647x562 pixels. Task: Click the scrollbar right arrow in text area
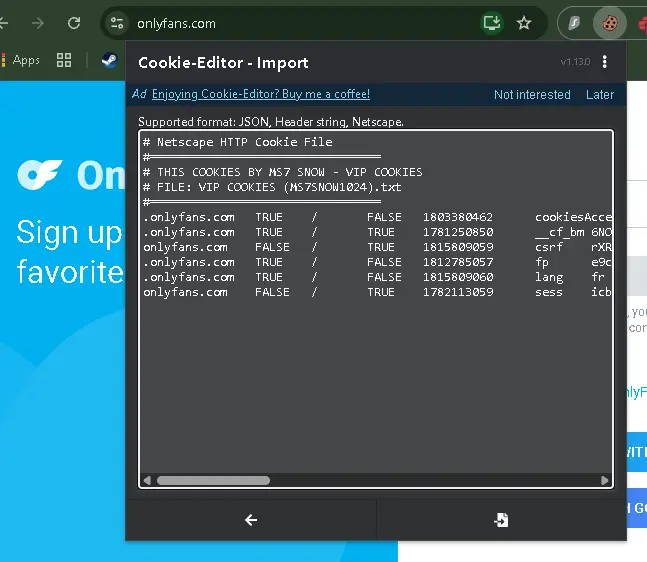click(x=604, y=480)
